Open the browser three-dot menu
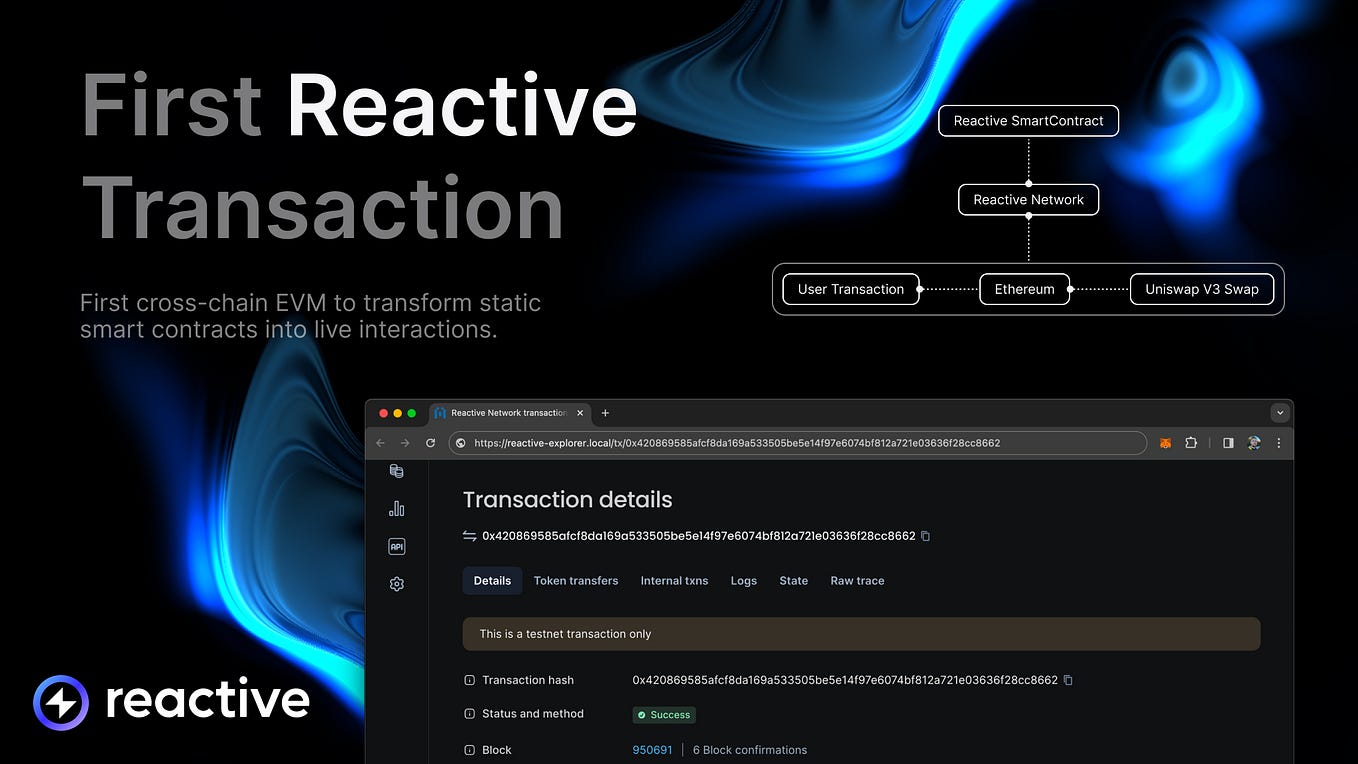The image size is (1358, 764). coord(1279,443)
